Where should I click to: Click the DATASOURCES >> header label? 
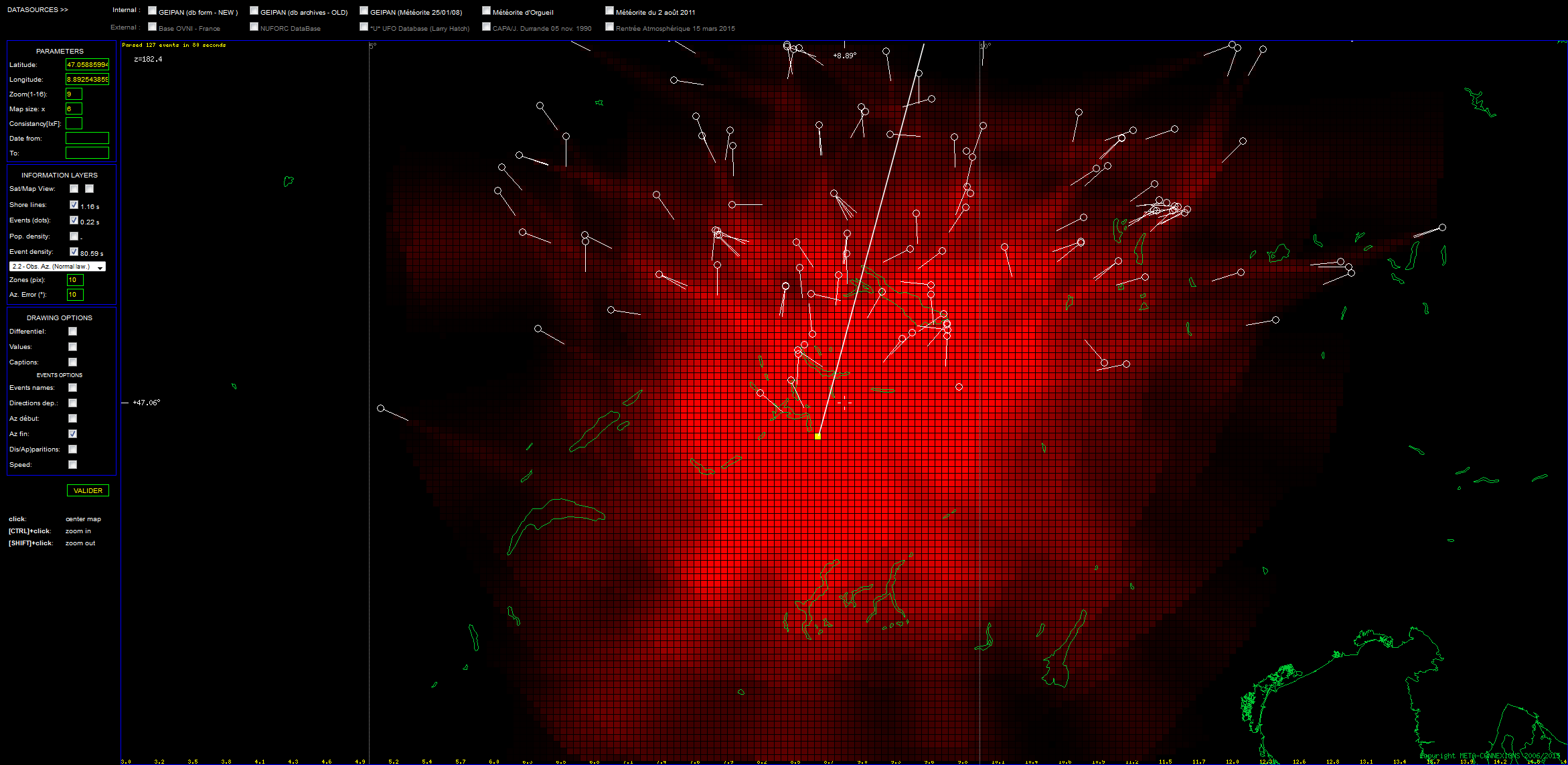37,10
